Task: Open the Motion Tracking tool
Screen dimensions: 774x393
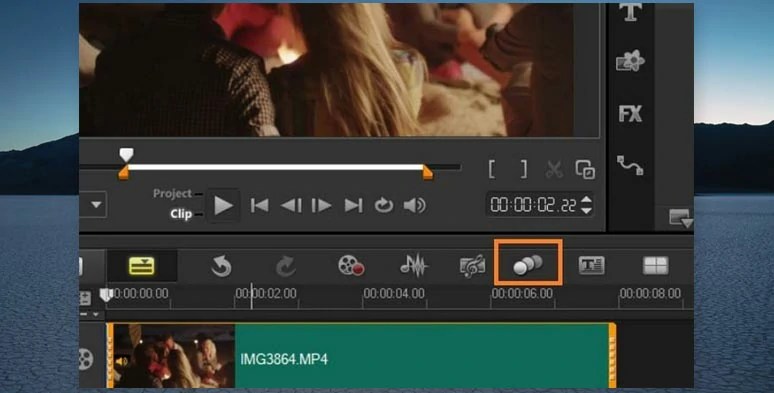Action: point(528,265)
